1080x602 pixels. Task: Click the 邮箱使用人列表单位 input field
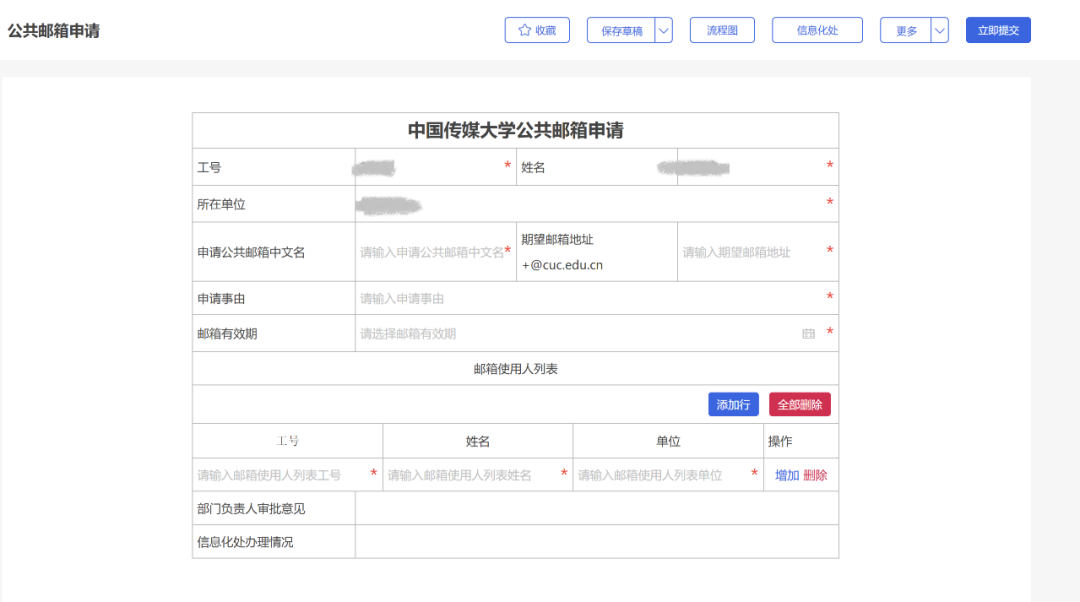point(662,475)
